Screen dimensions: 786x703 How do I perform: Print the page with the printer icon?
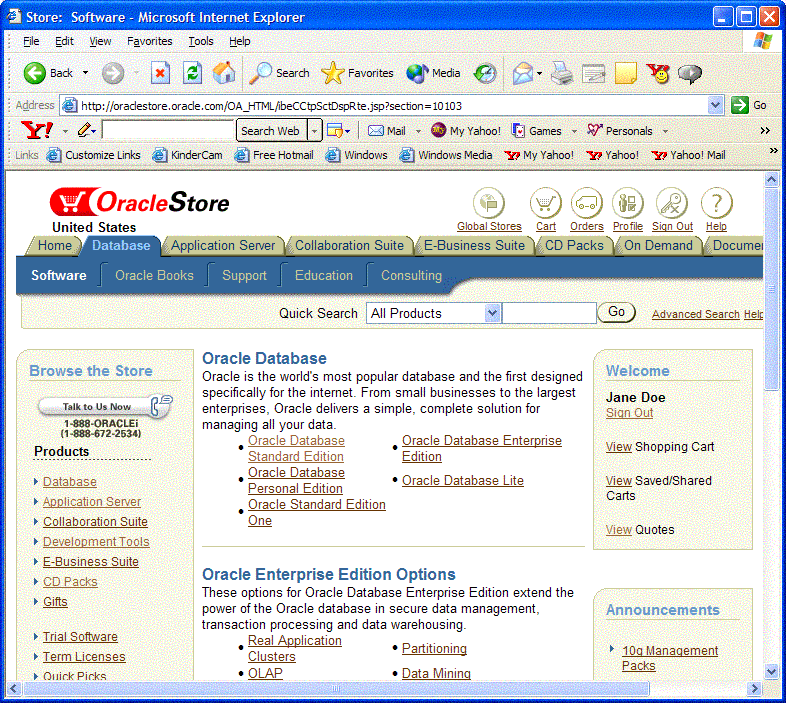click(561, 73)
